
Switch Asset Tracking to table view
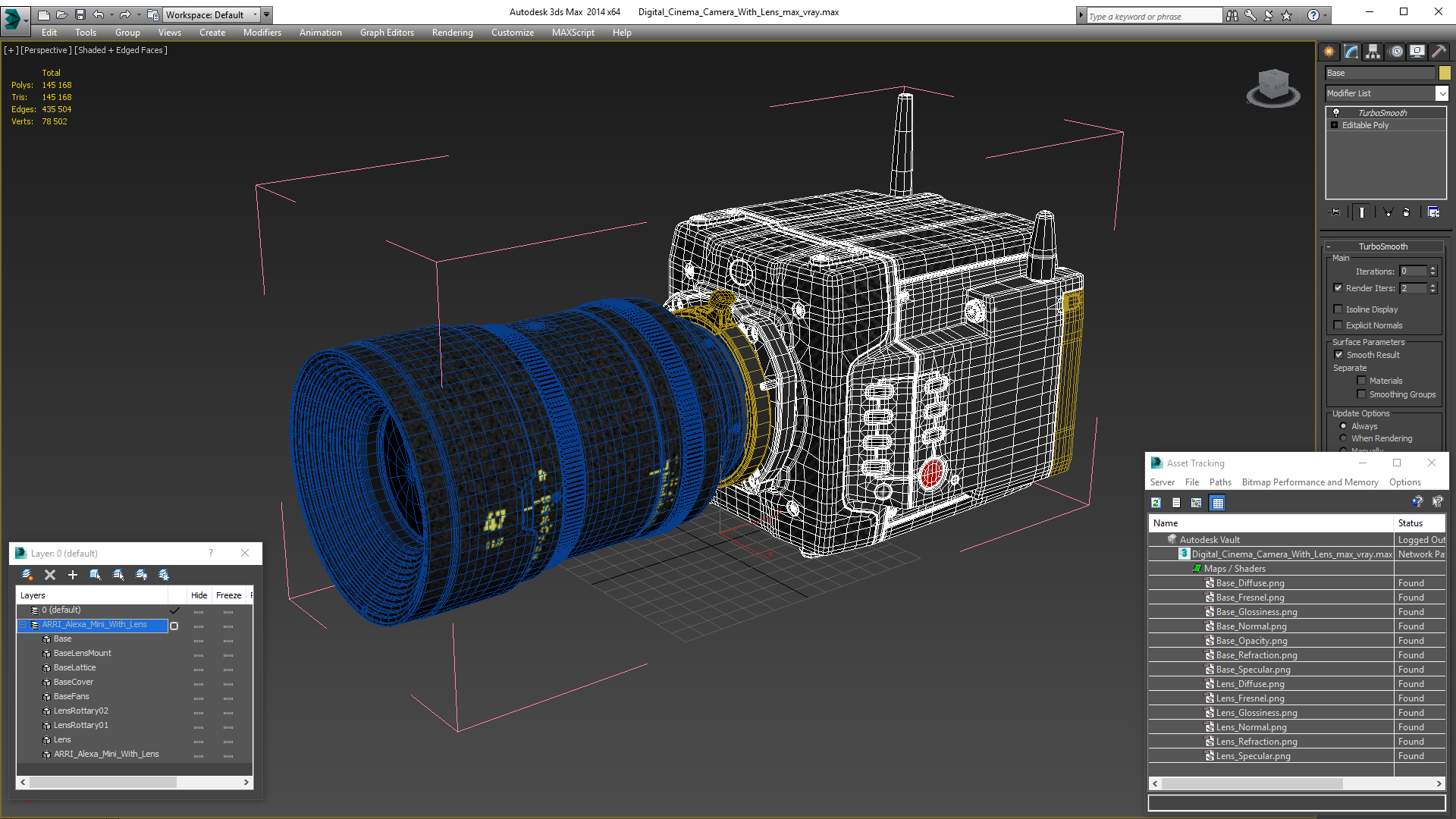click(x=1218, y=503)
